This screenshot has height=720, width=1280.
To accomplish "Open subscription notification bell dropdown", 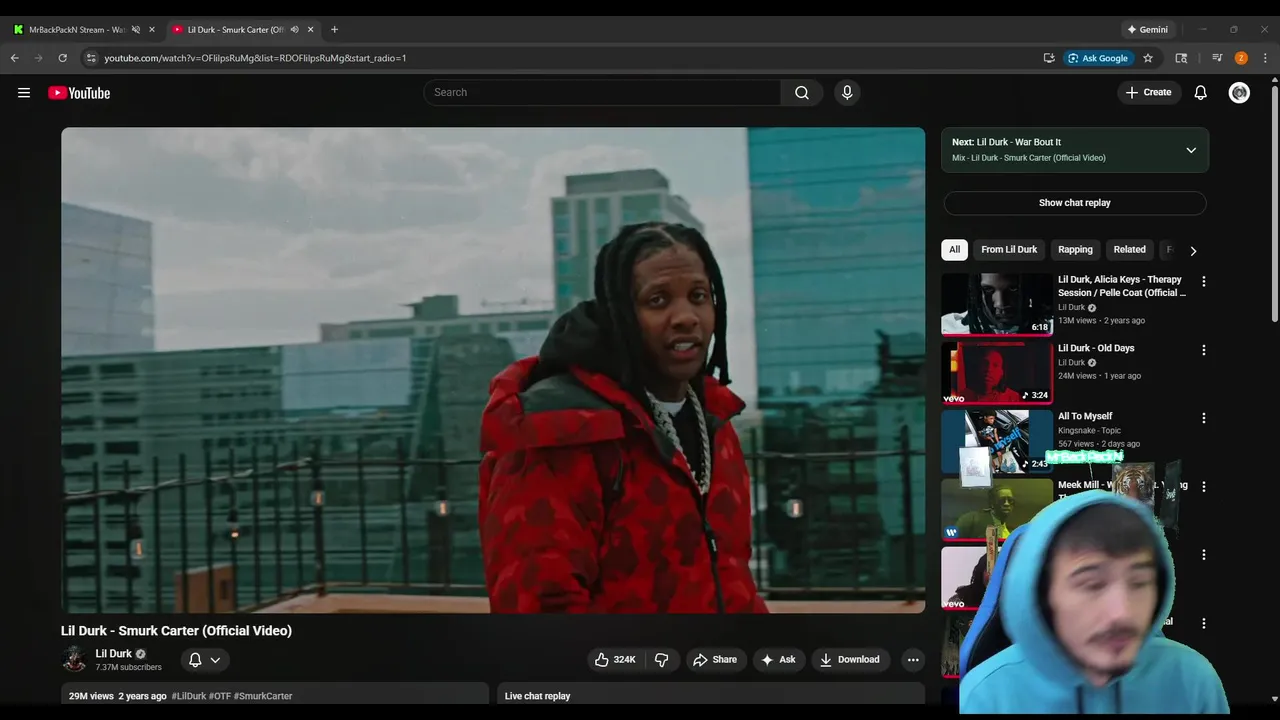I will click(204, 660).
